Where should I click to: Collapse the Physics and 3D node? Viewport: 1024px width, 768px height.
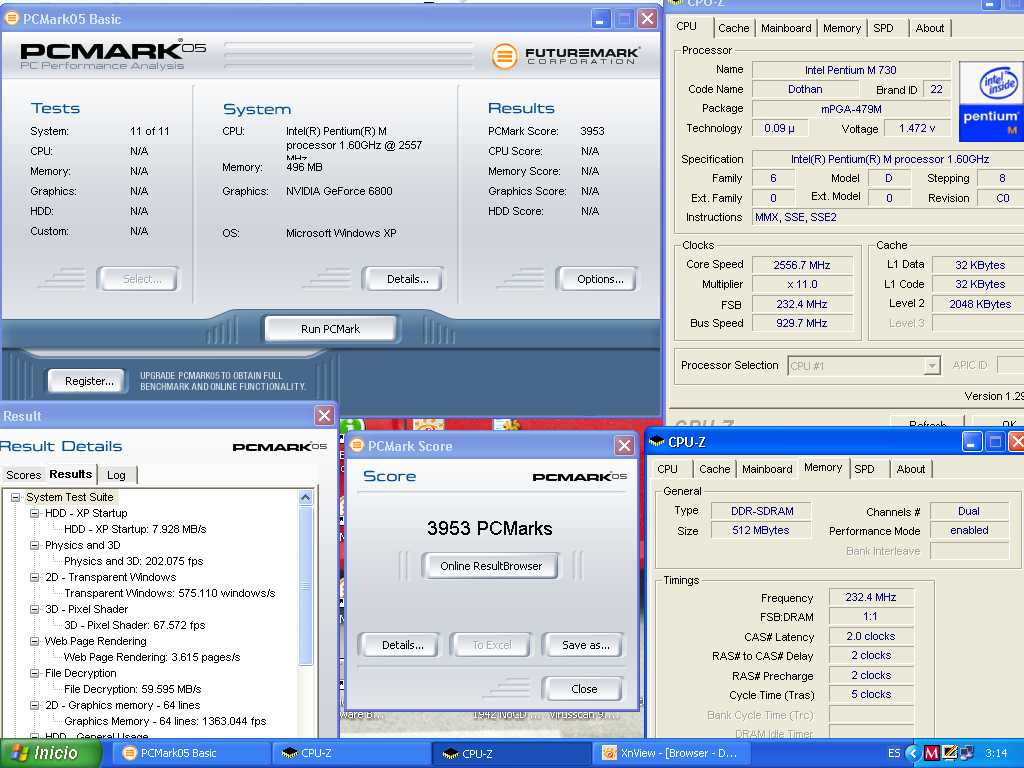(x=35, y=545)
